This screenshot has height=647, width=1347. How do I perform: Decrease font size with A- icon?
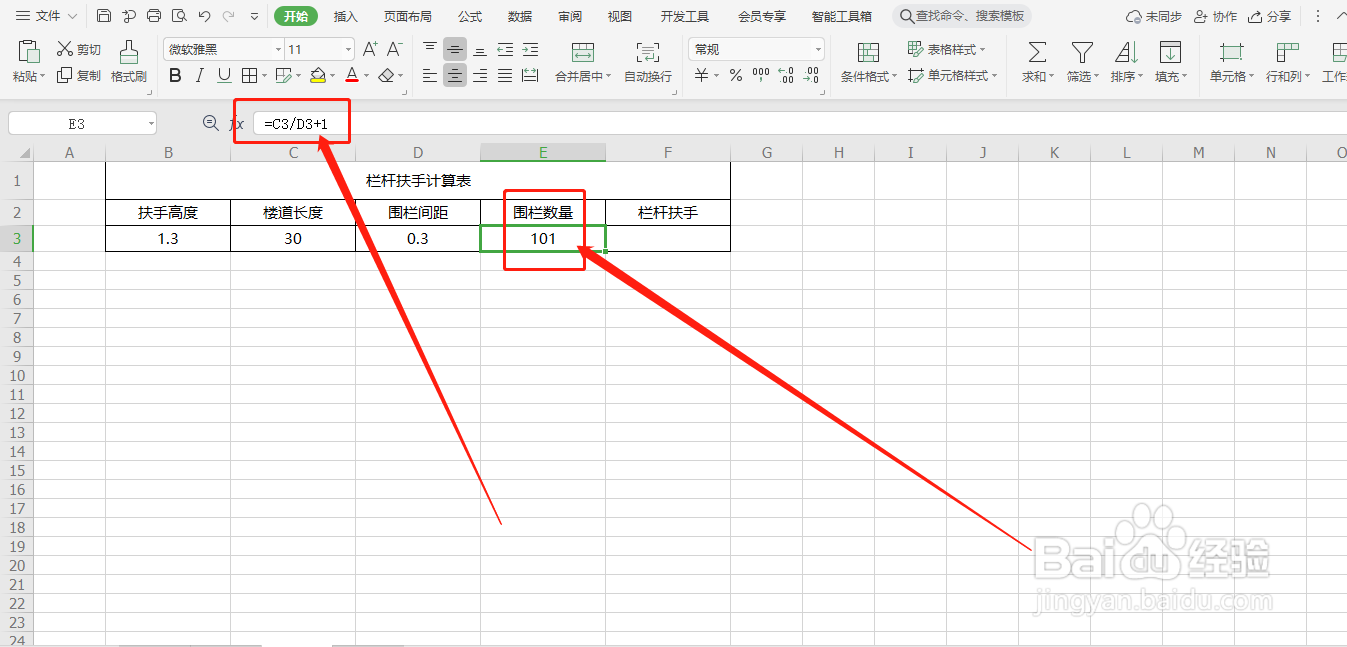[x=395, y=49]
